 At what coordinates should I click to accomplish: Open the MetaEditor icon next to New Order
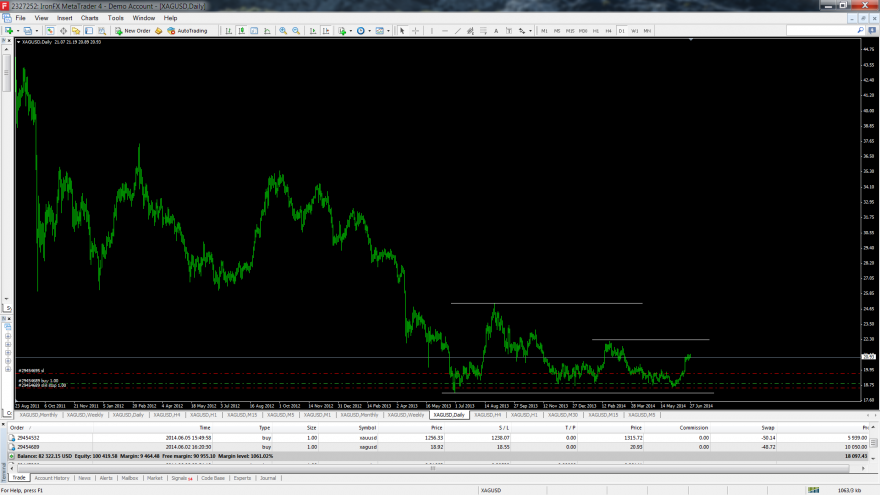159,31
